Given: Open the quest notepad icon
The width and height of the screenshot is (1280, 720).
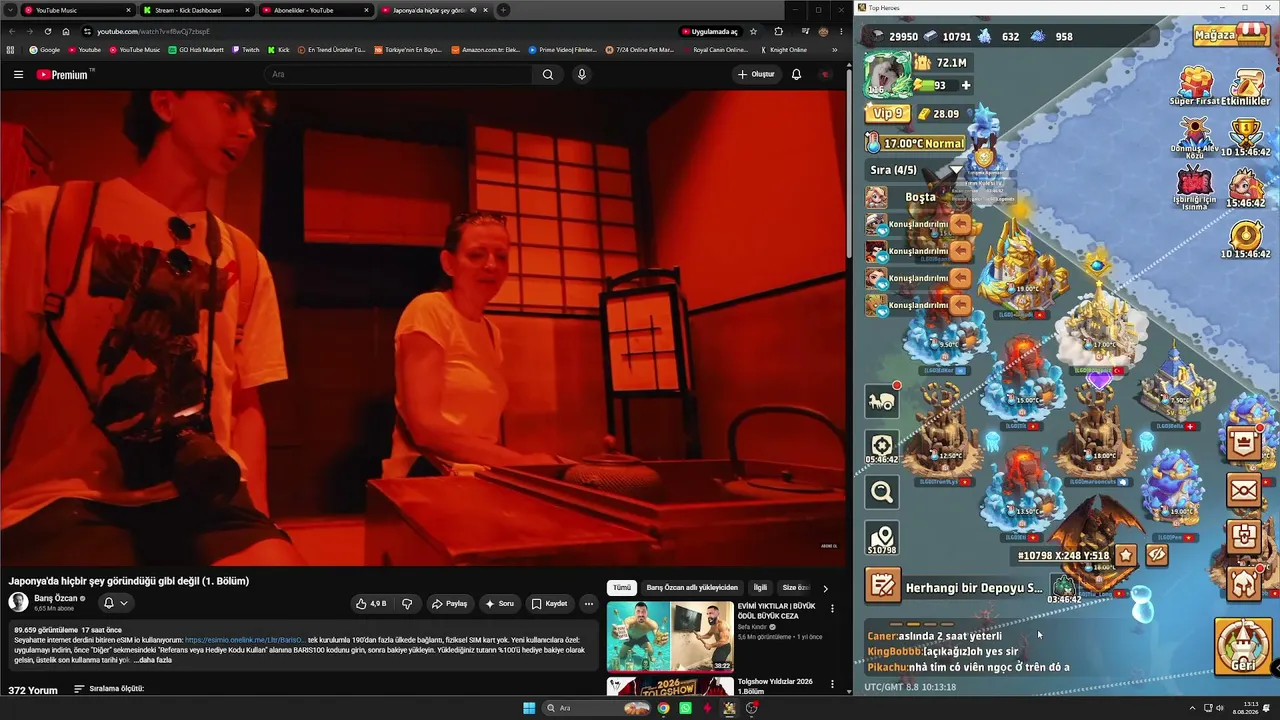Looking at the screenshot, I should coord(883,586).
